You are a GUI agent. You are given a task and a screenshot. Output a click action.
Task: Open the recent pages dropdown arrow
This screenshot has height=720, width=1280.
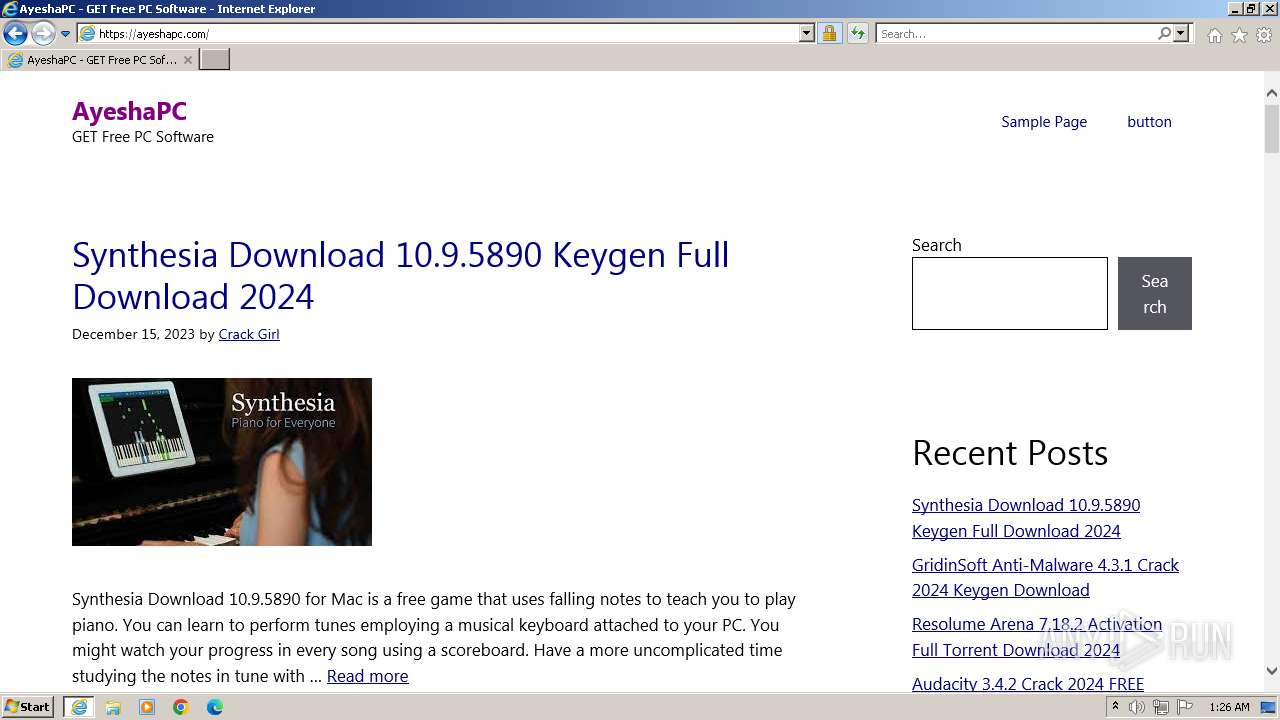point(65,34)
